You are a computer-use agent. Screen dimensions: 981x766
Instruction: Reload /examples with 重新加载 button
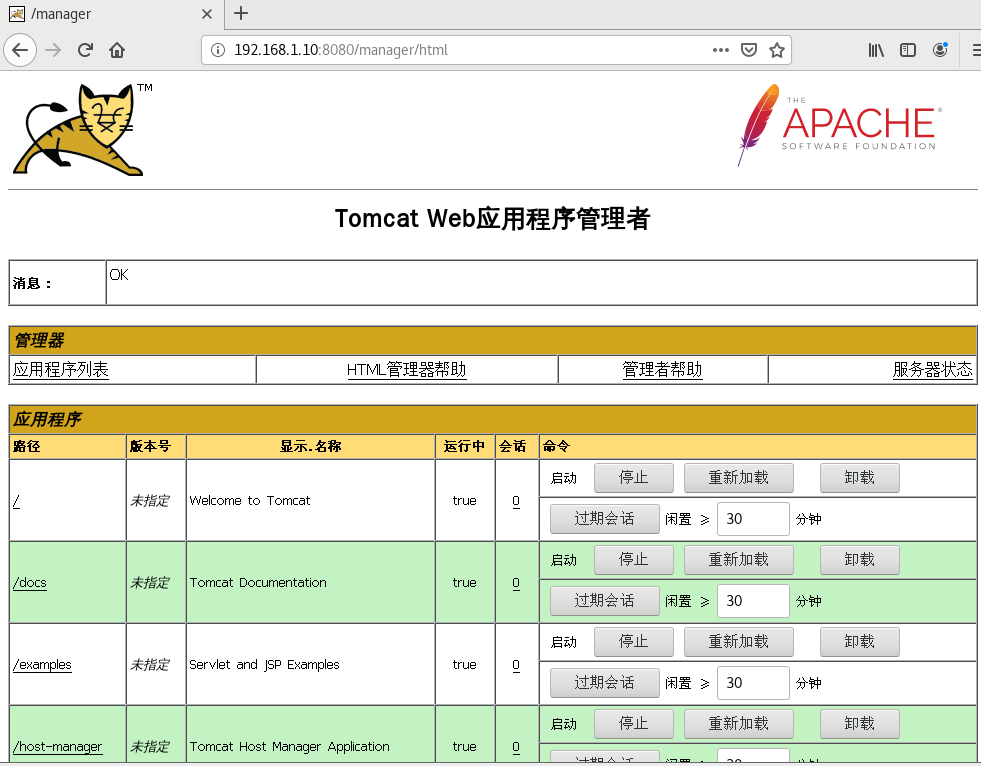(x=739, y=642)
